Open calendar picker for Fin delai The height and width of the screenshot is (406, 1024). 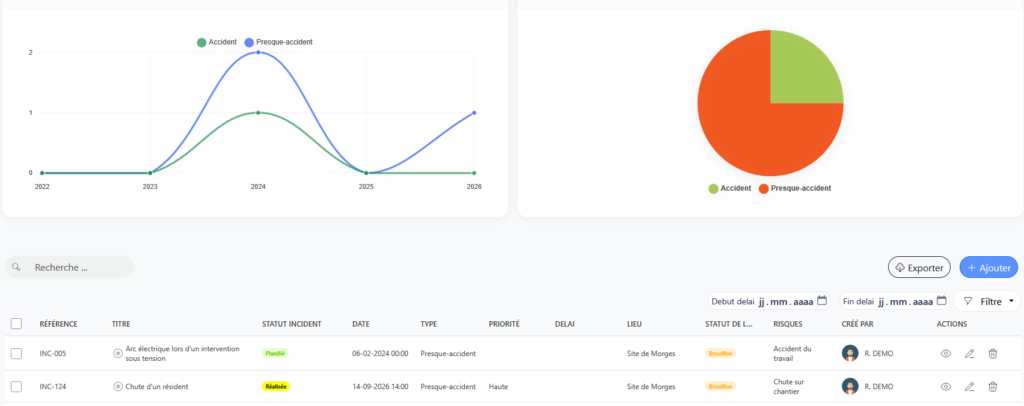click(941, 301)
